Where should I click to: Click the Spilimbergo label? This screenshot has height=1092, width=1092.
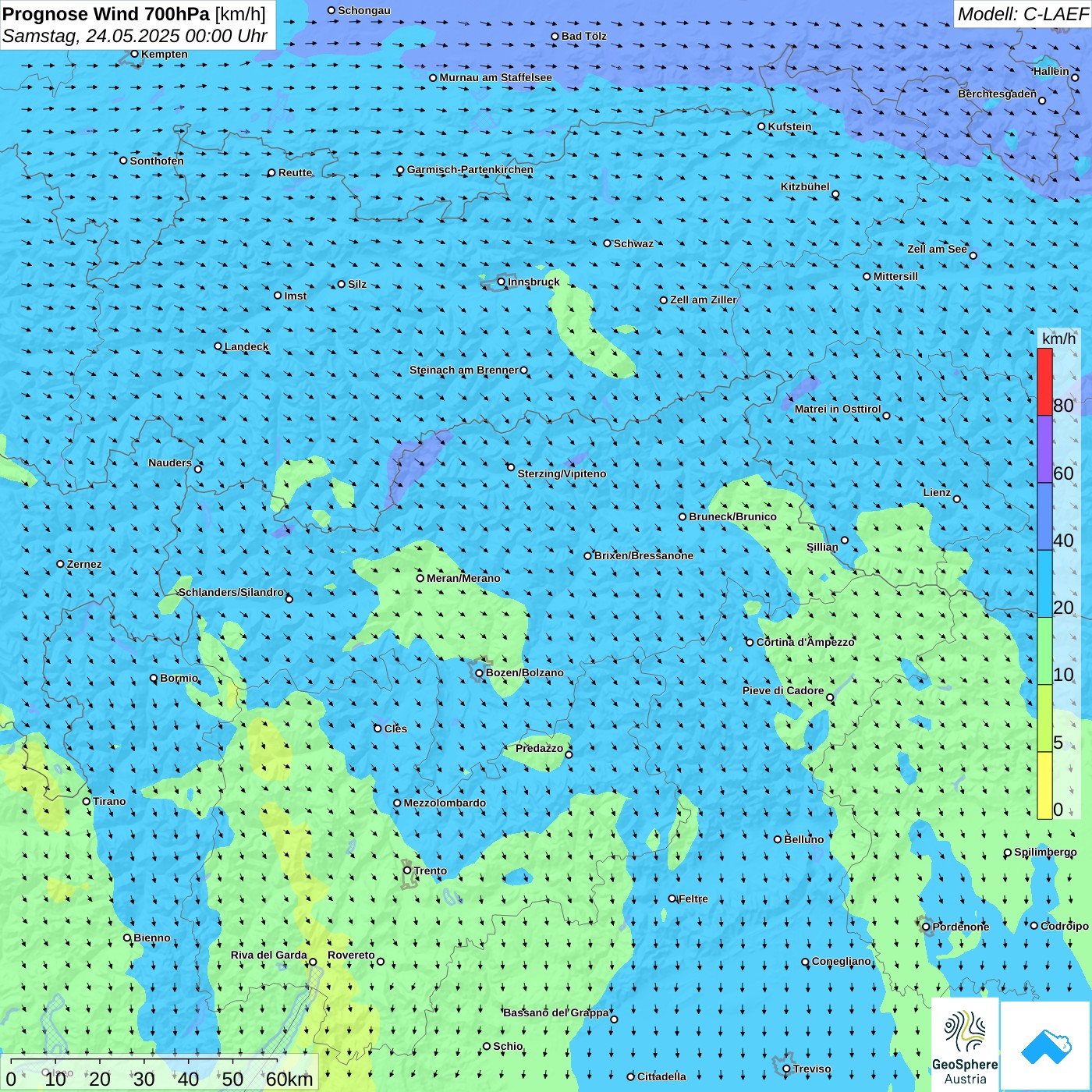point(1045,852)
